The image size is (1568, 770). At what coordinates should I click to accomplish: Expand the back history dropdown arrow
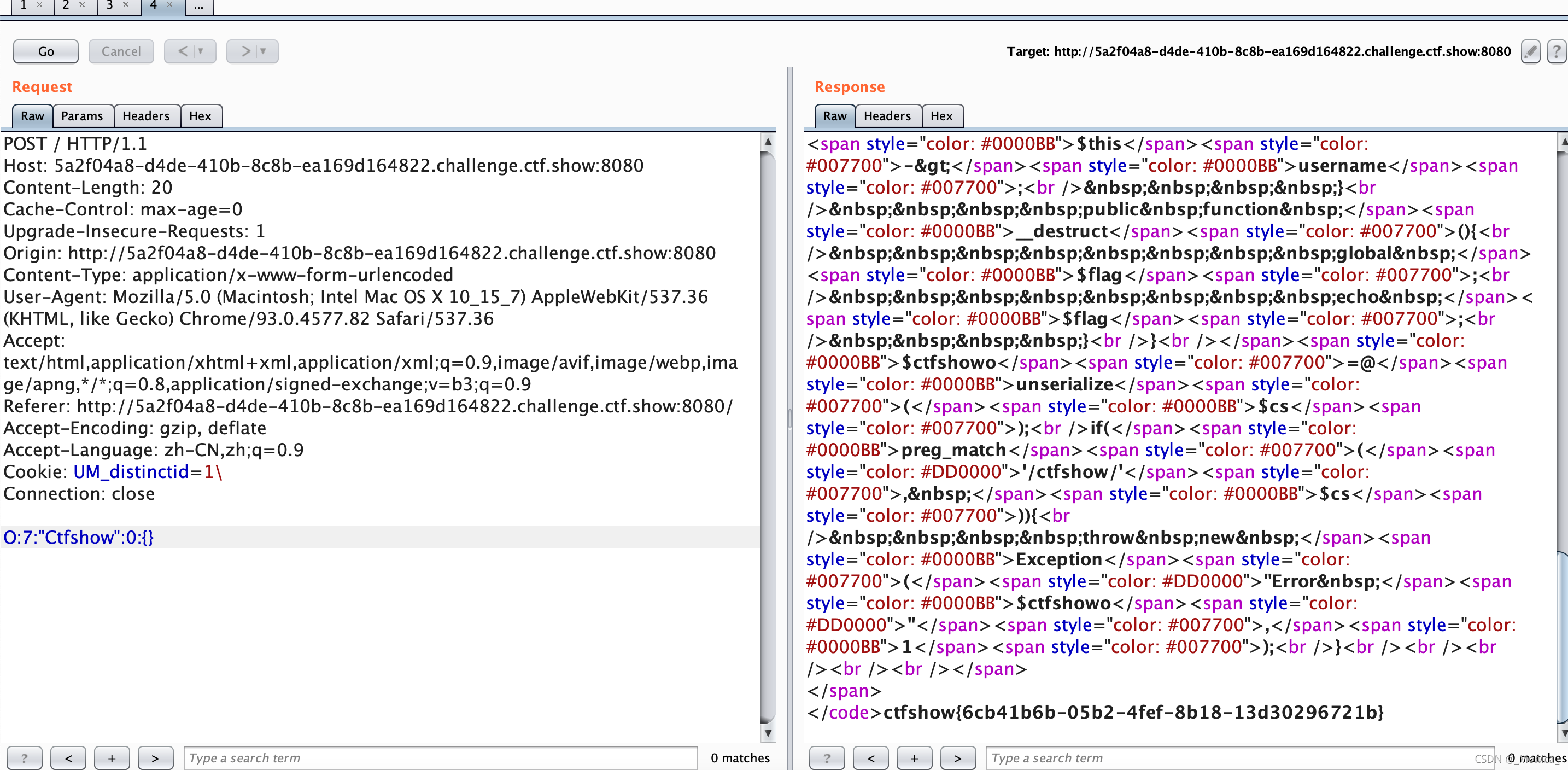[202, 52]
